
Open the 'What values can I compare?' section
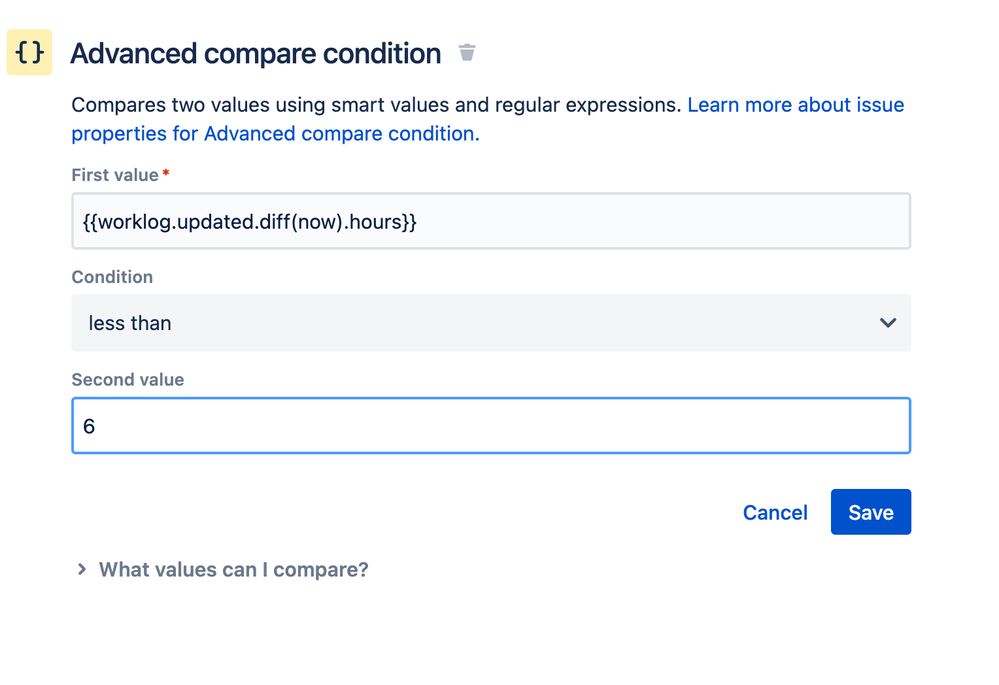[x=234, y=569]
